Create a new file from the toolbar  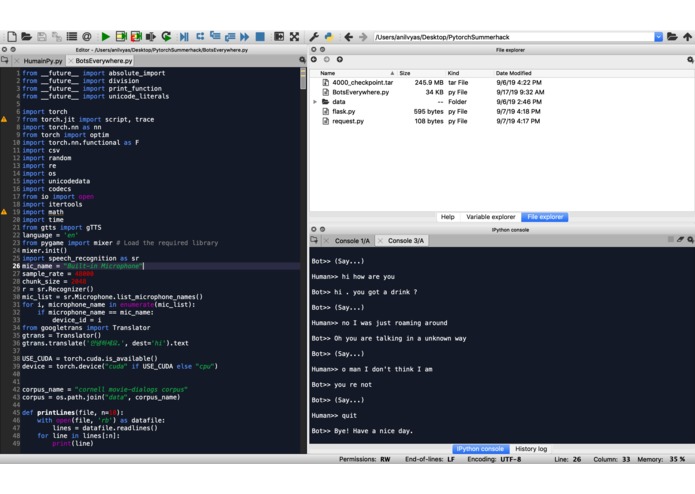pyautogui.click(x=12, y=37)
